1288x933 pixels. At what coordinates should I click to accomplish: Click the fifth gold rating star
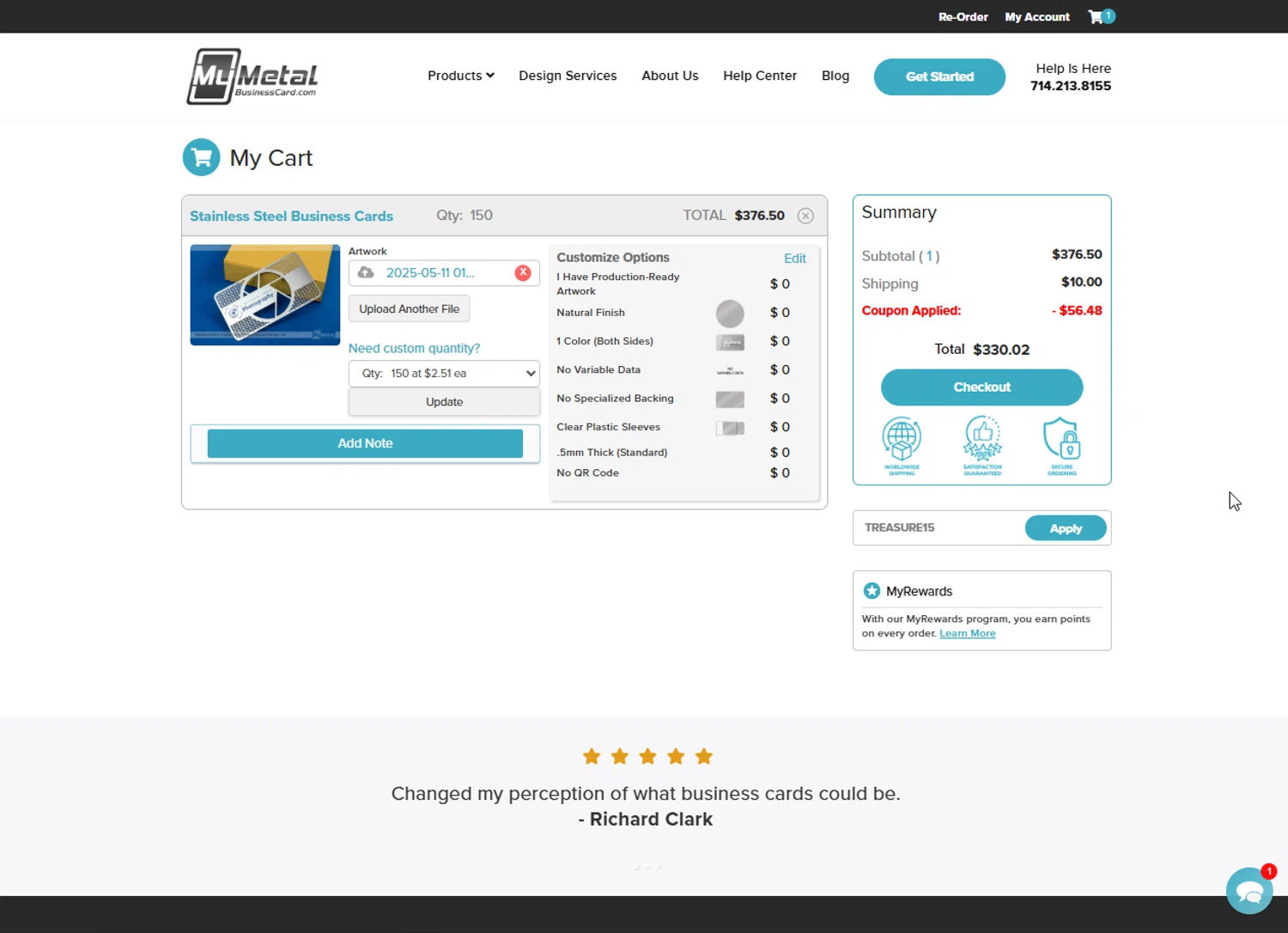[704, 756]
